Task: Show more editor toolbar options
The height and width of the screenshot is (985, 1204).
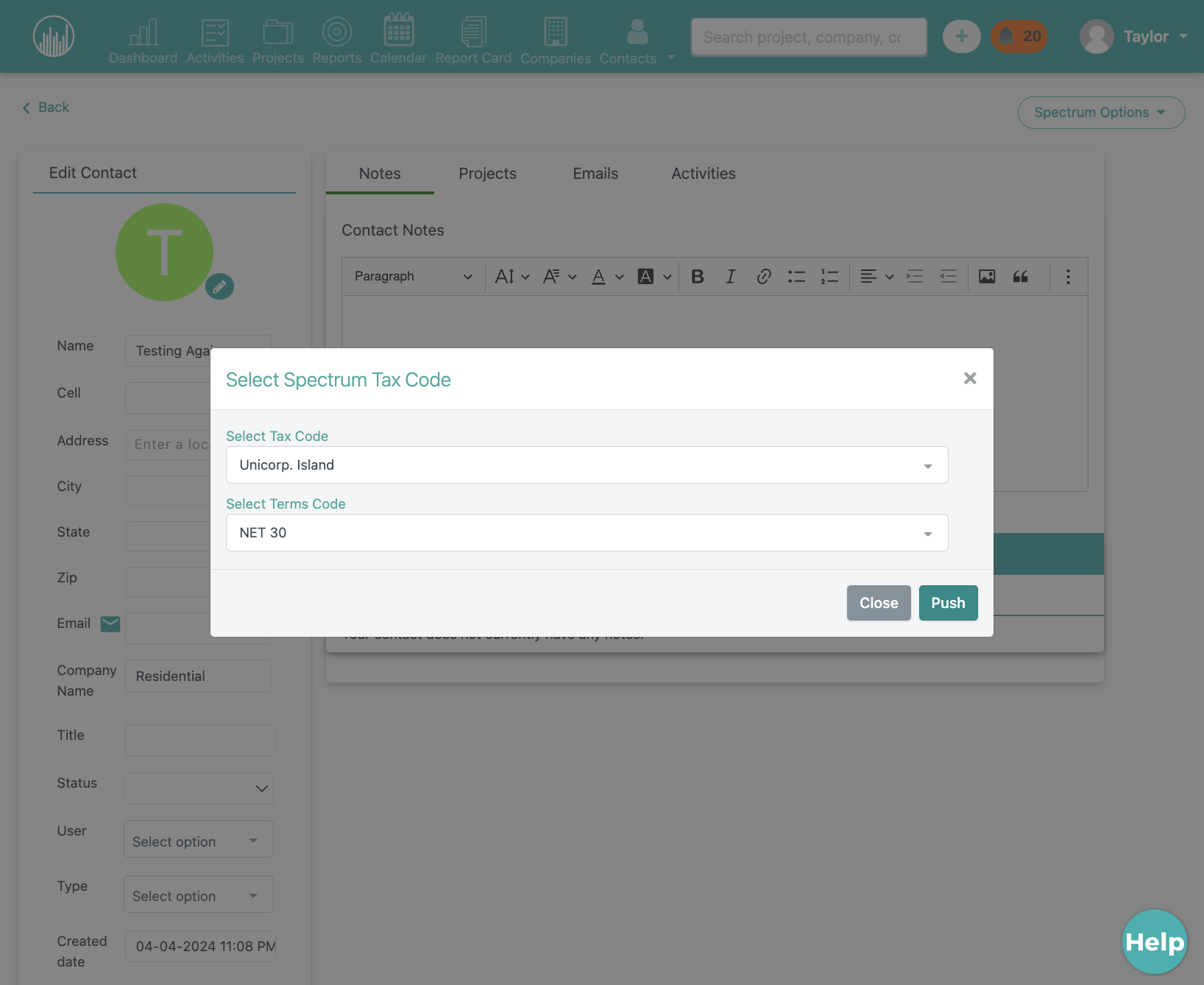Action: click(x=1069, y=276)
